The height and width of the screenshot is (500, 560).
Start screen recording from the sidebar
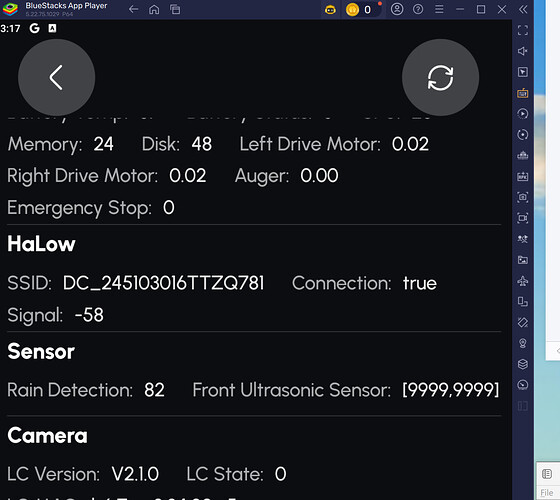tap(522, 218)
